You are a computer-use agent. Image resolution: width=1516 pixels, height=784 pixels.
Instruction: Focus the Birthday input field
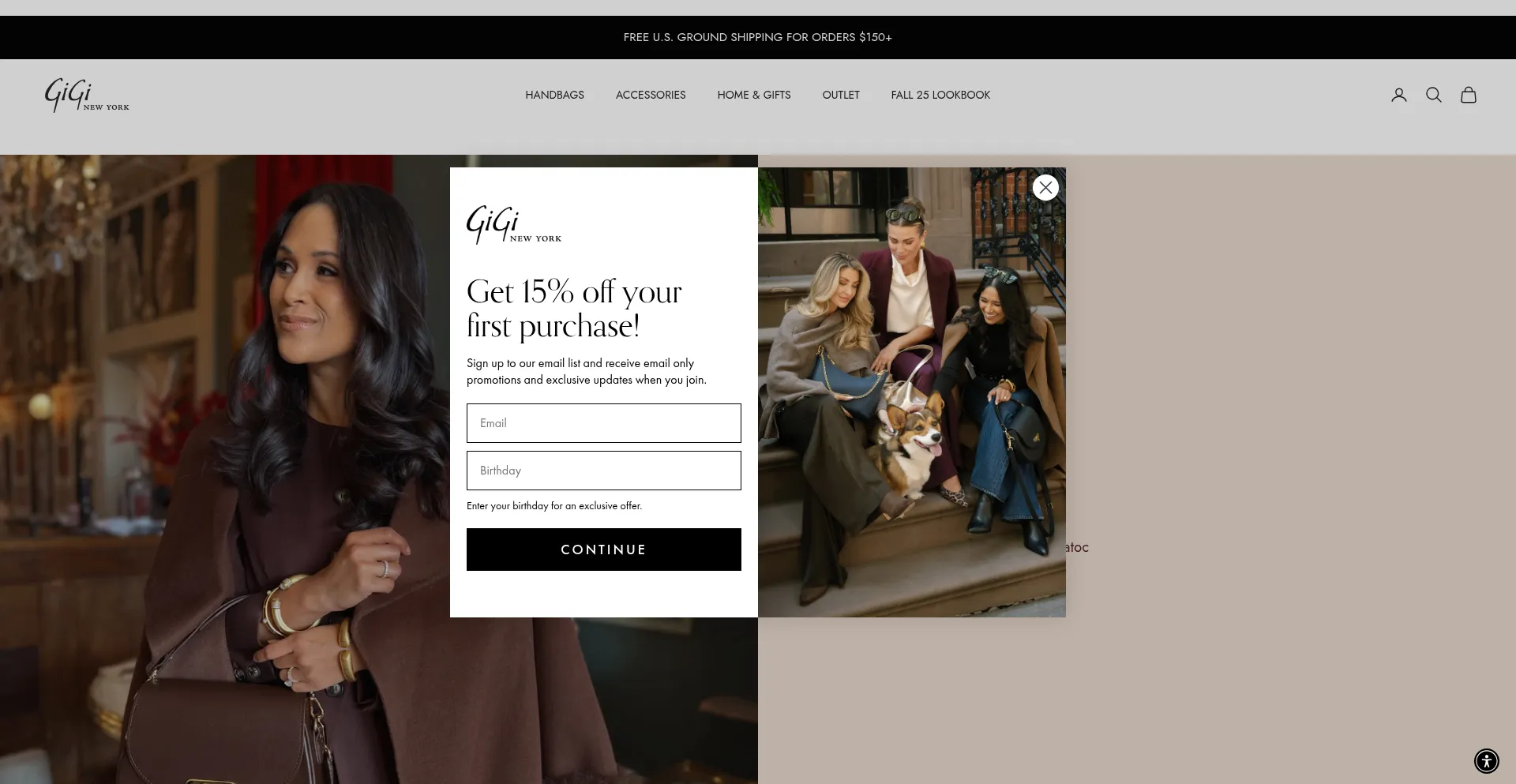tap(603, 471)
